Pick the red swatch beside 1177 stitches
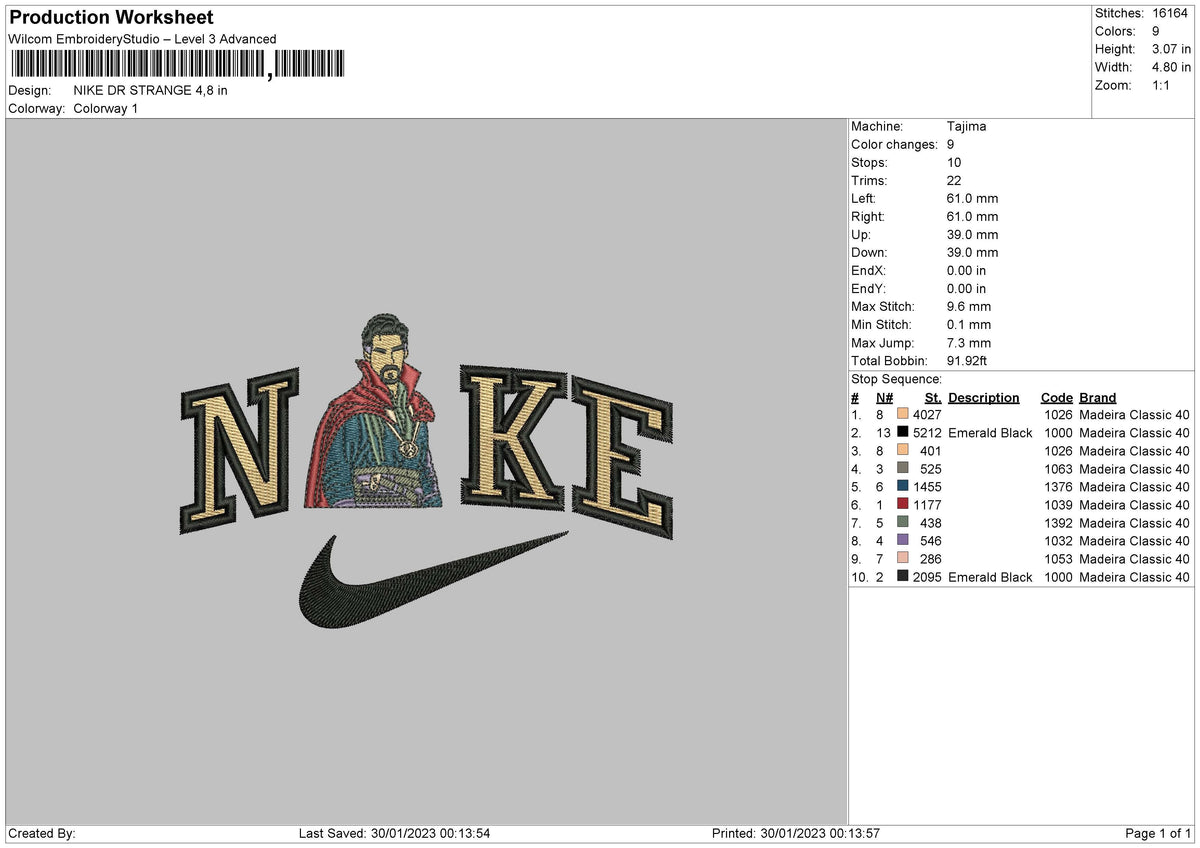Image resolution: width=1200 pixels, height=848 pixels. click(903, 505)
